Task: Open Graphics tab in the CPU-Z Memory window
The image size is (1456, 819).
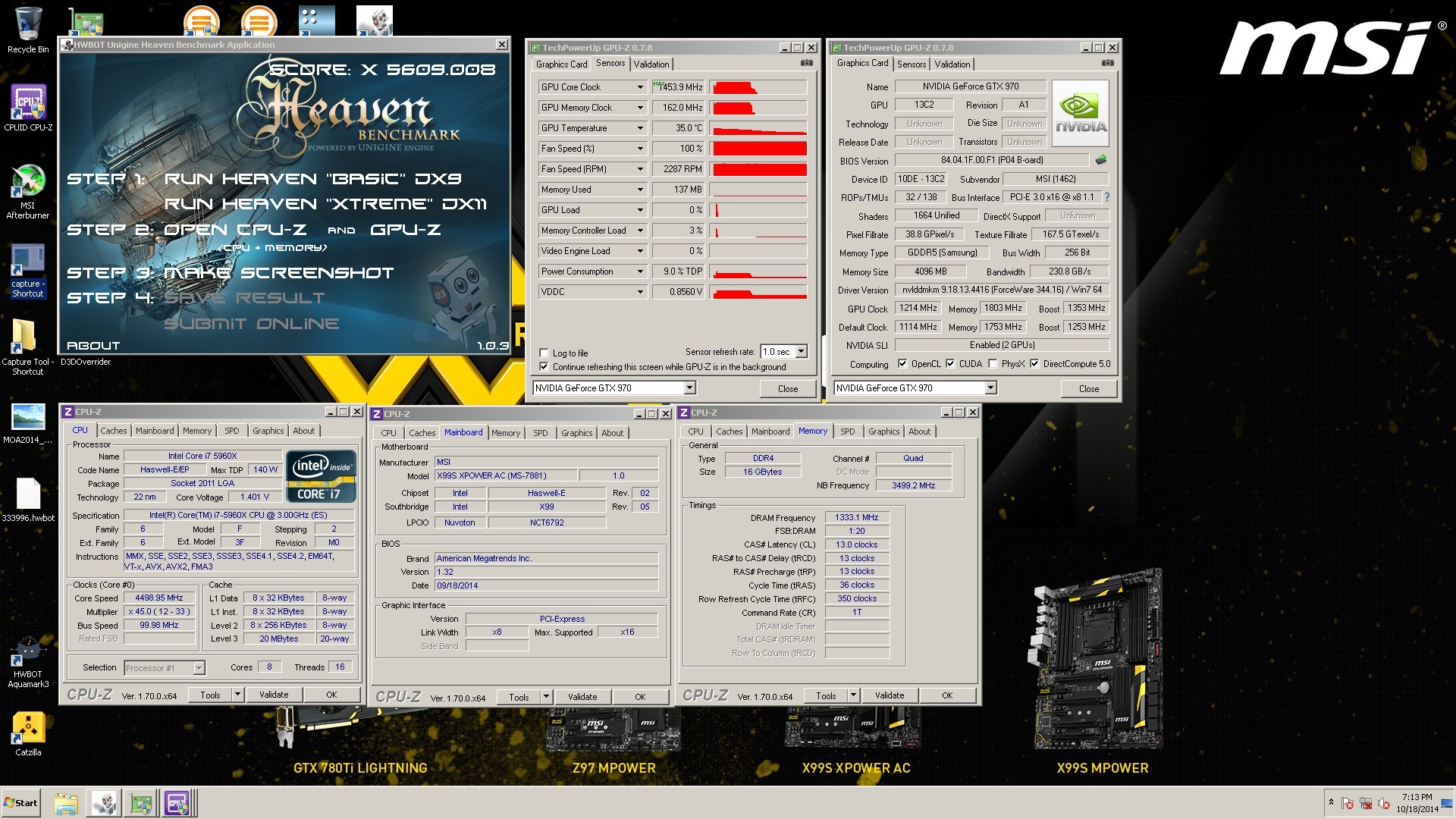Action: (x=883, y=431)
